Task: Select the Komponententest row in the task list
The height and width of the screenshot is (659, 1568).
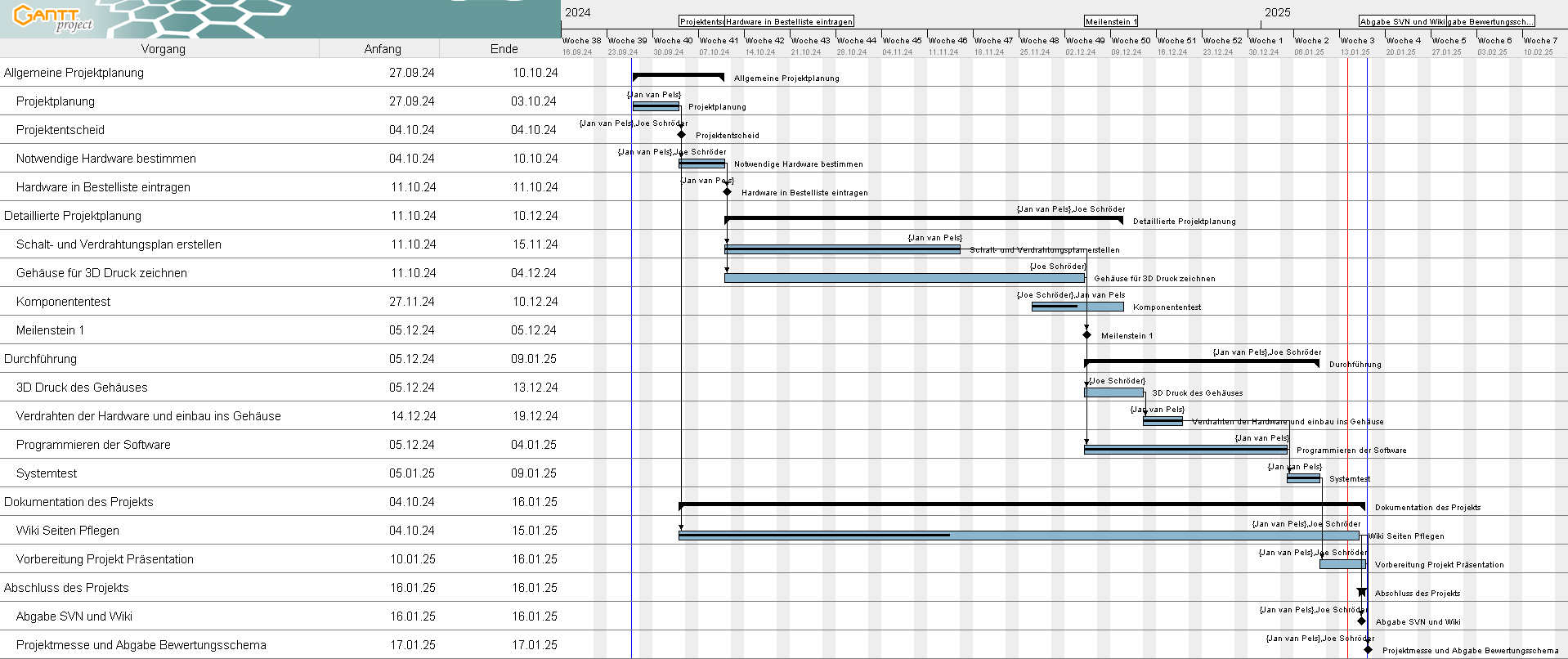Action: (63, 302)
